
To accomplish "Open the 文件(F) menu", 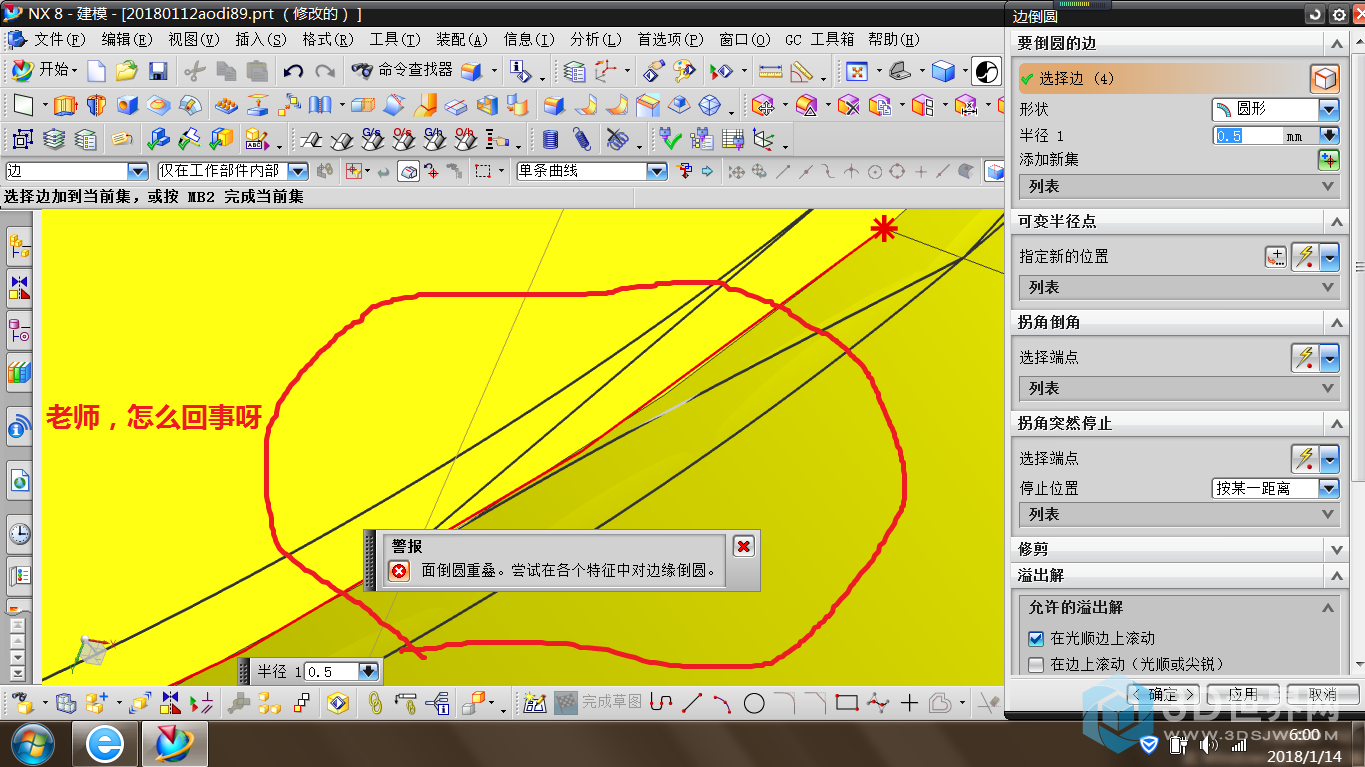I will coord(59,40).
